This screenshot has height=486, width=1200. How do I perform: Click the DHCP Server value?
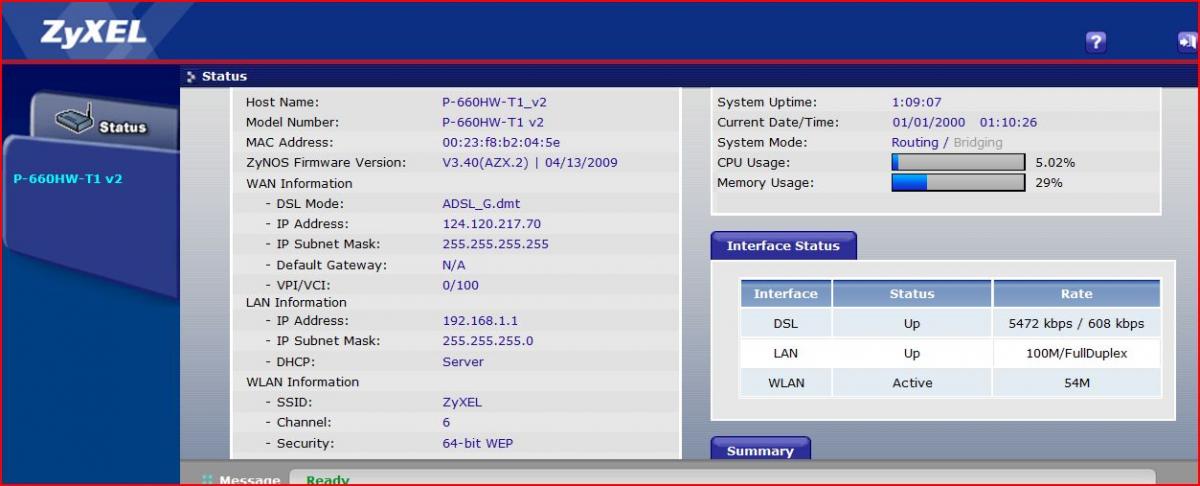[463, 362]
